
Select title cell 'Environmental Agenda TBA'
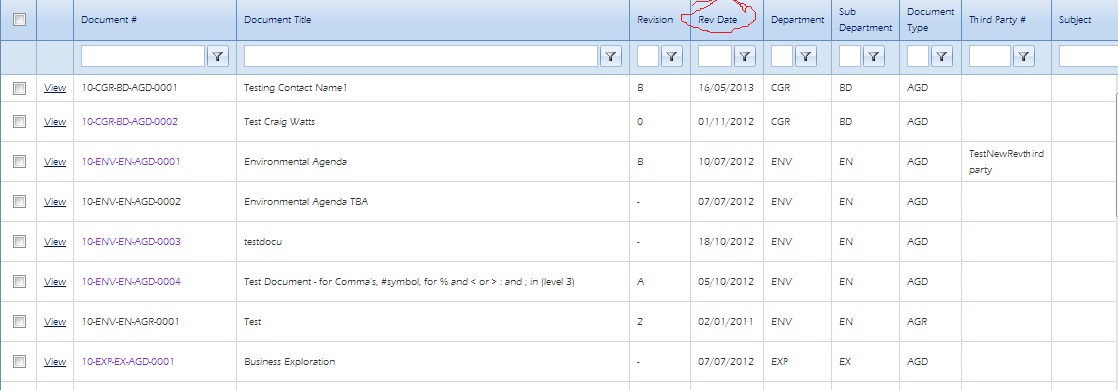(306, 202)
